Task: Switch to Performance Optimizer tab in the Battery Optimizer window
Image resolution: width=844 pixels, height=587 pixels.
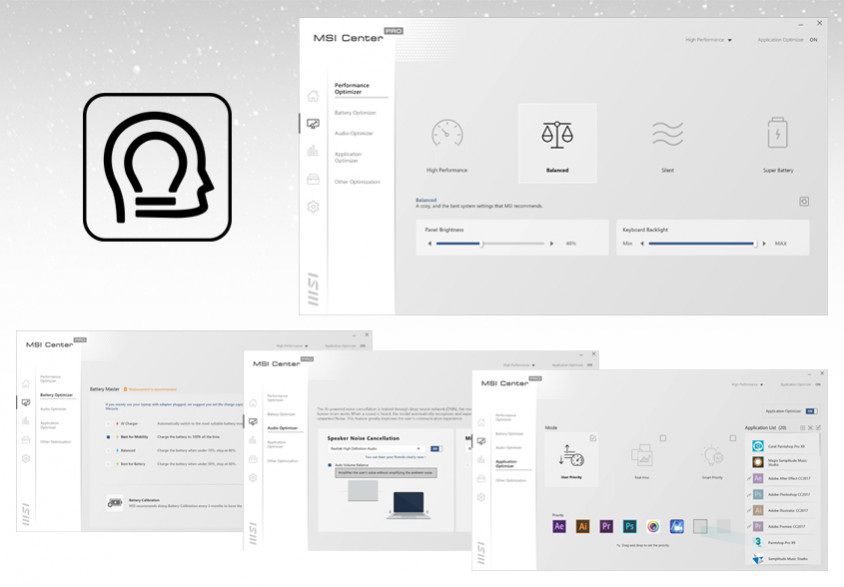Action: click(51, 379)
